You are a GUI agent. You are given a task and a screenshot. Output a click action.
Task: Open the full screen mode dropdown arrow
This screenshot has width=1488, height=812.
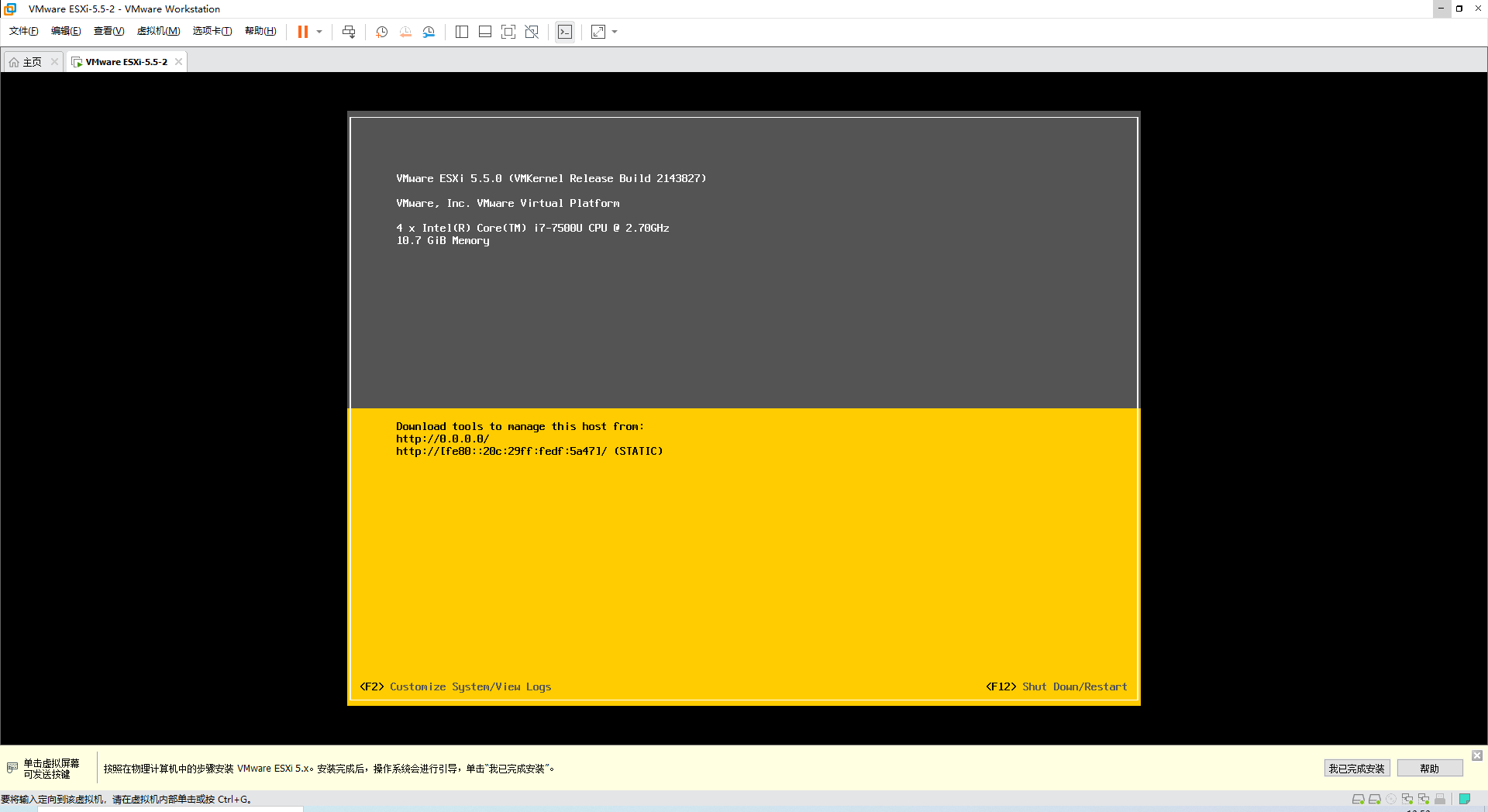click(615, 32)
